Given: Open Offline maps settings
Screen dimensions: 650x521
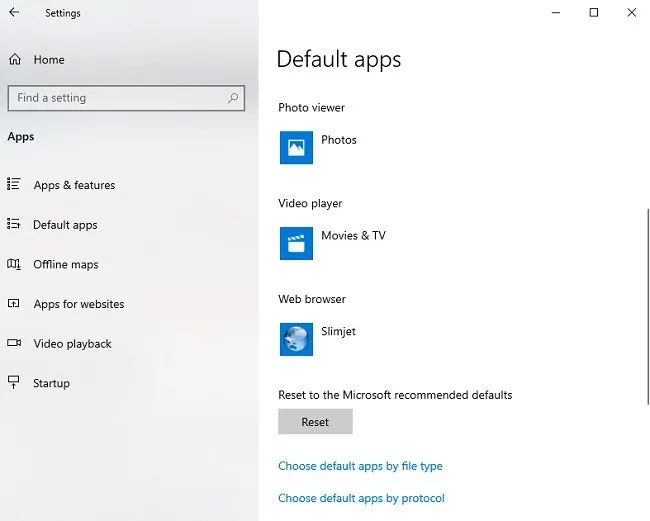Looking at the screenshot, I should pyautogui.click(x=66, y=264).
